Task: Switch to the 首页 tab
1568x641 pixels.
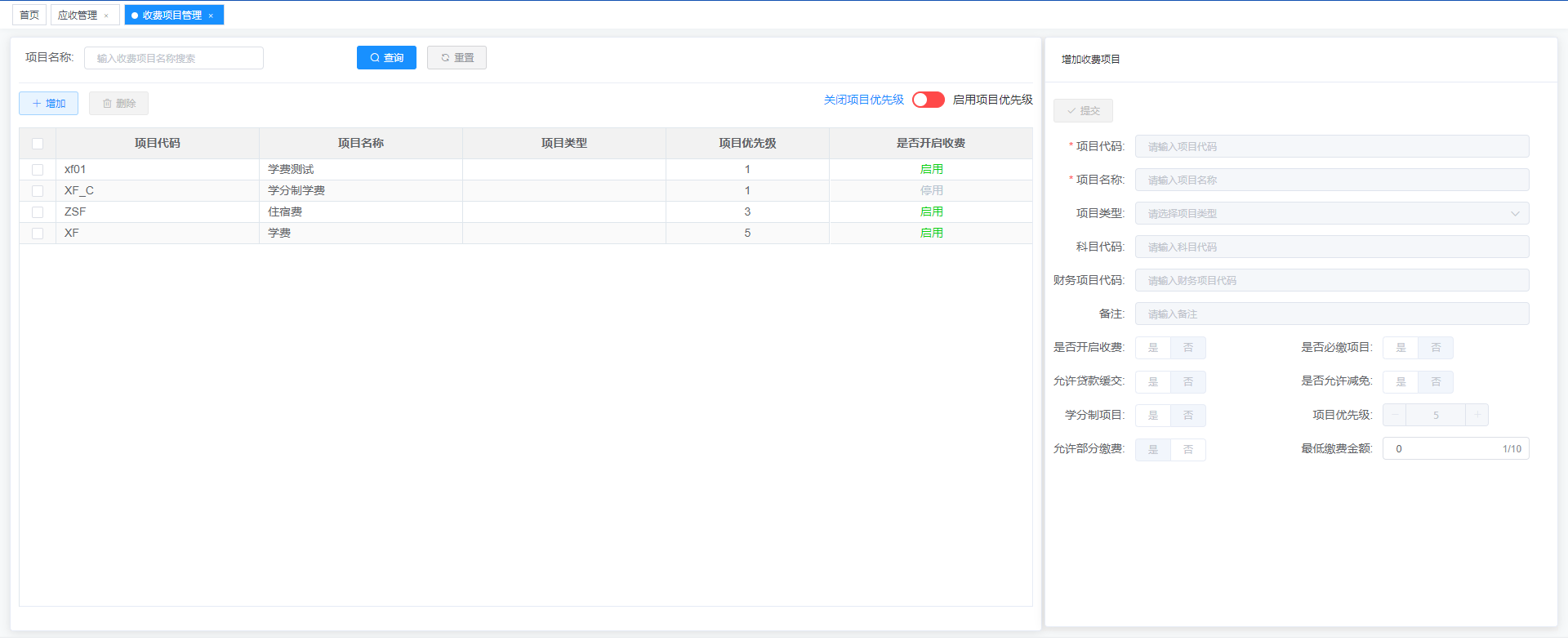Action: 29,15
